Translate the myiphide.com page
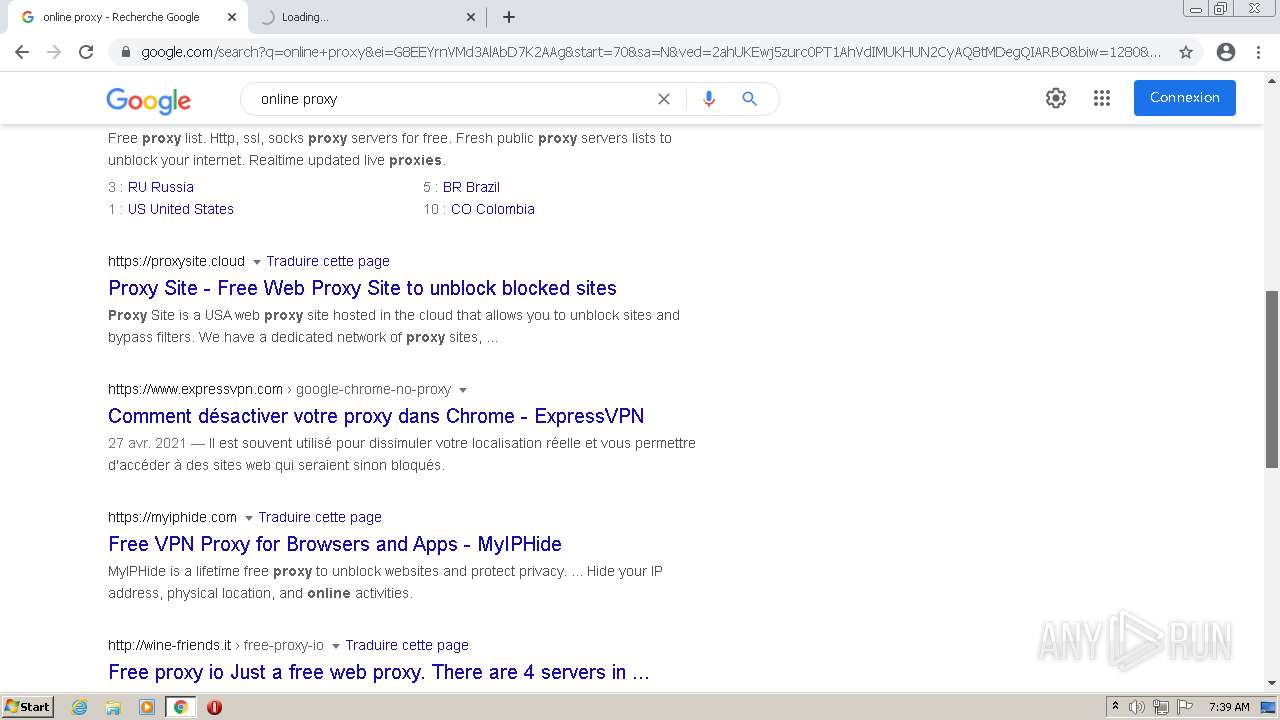This screenshot has width=1280, height=720. tap(320, 517)
